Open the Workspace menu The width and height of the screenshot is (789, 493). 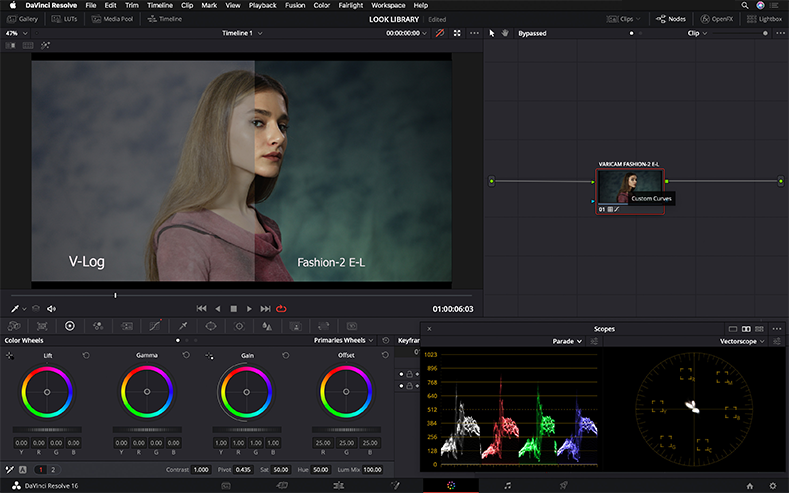point(388,5)
